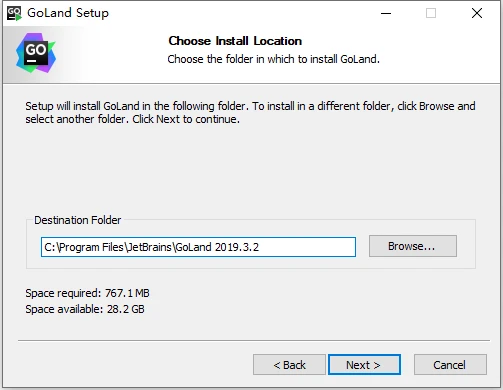Close the GoLand Setup window
This screenshot has height=390, width=503.
pos(477,13)
